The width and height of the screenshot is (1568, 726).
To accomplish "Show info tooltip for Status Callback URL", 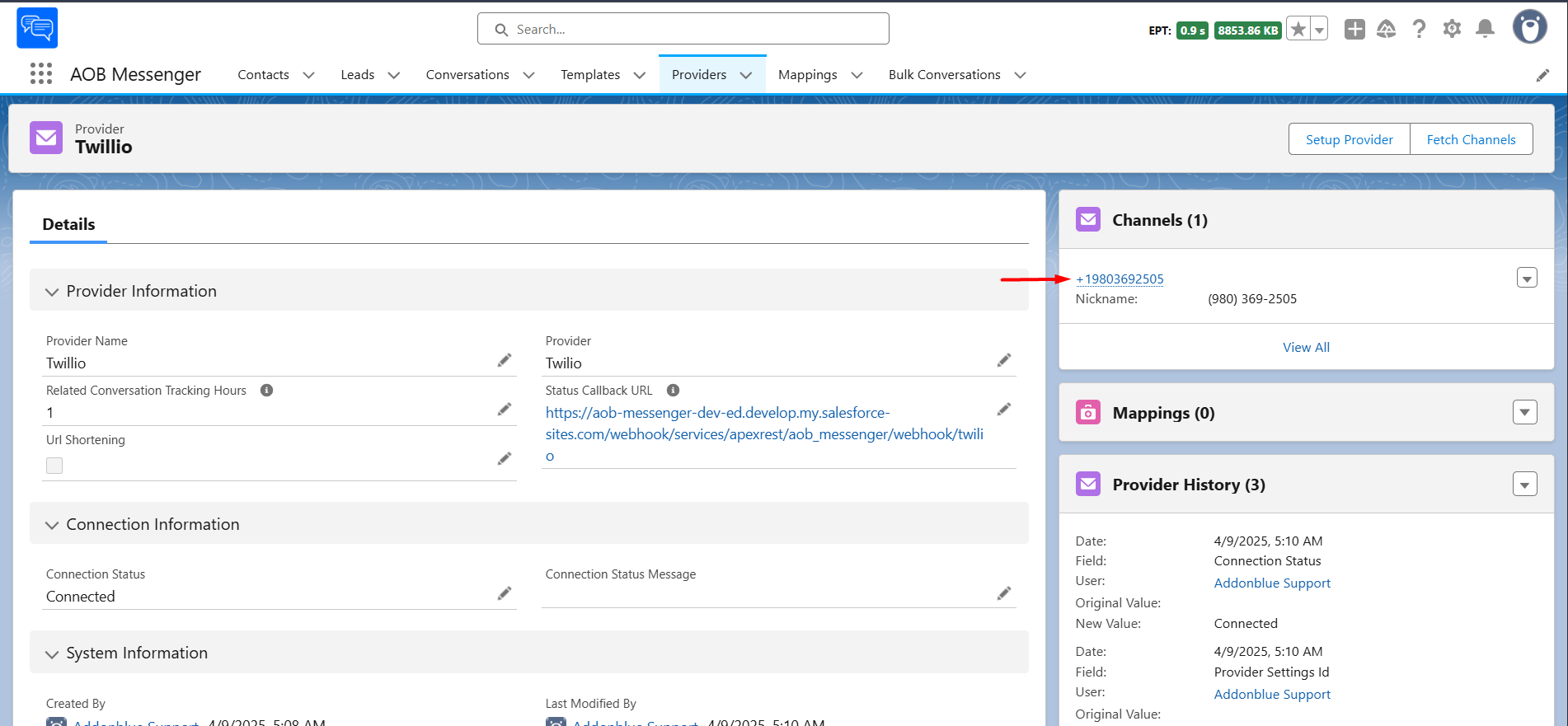I will 673,391.
